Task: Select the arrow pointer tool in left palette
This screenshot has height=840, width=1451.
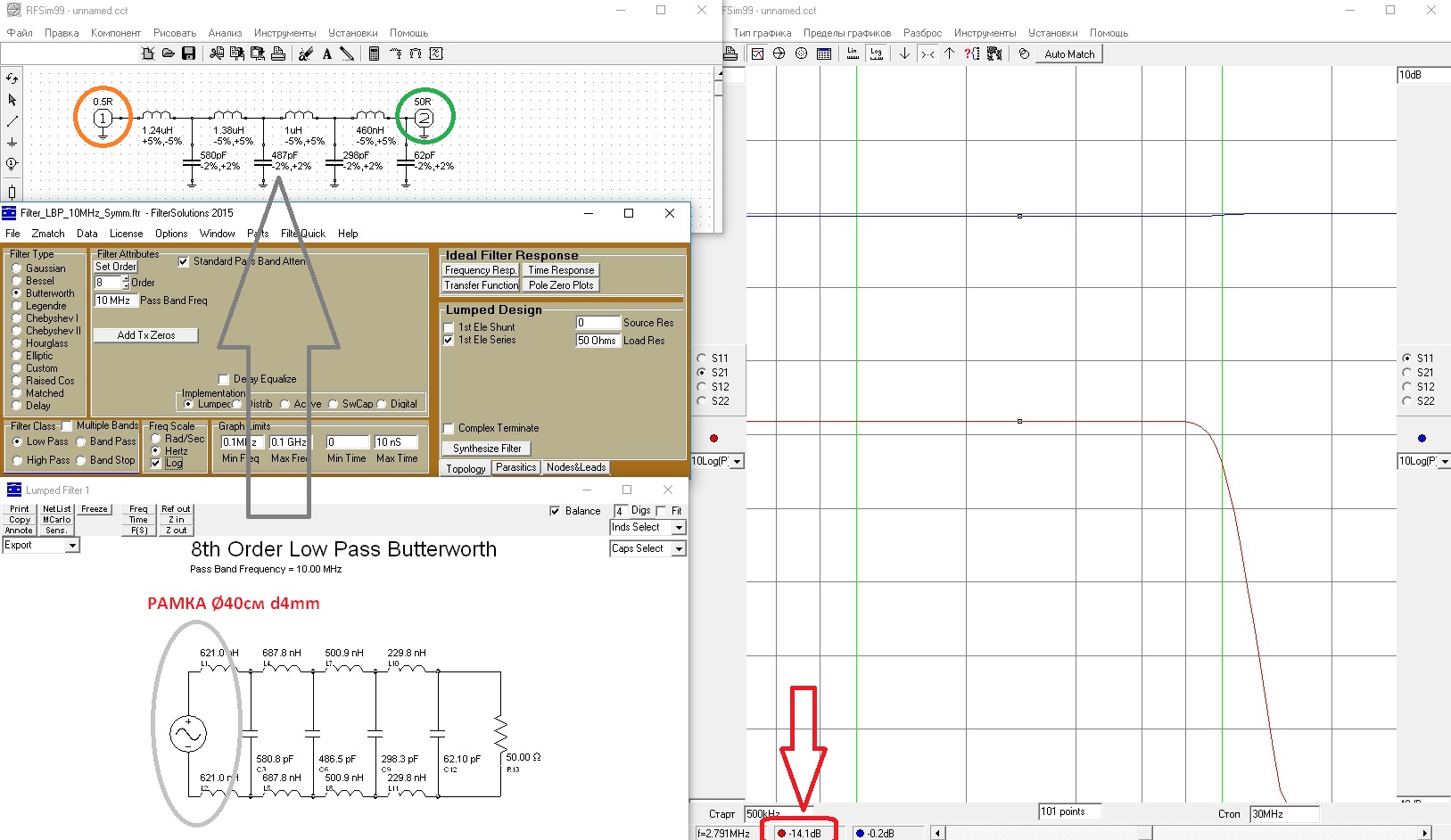Action: [12, 100]
